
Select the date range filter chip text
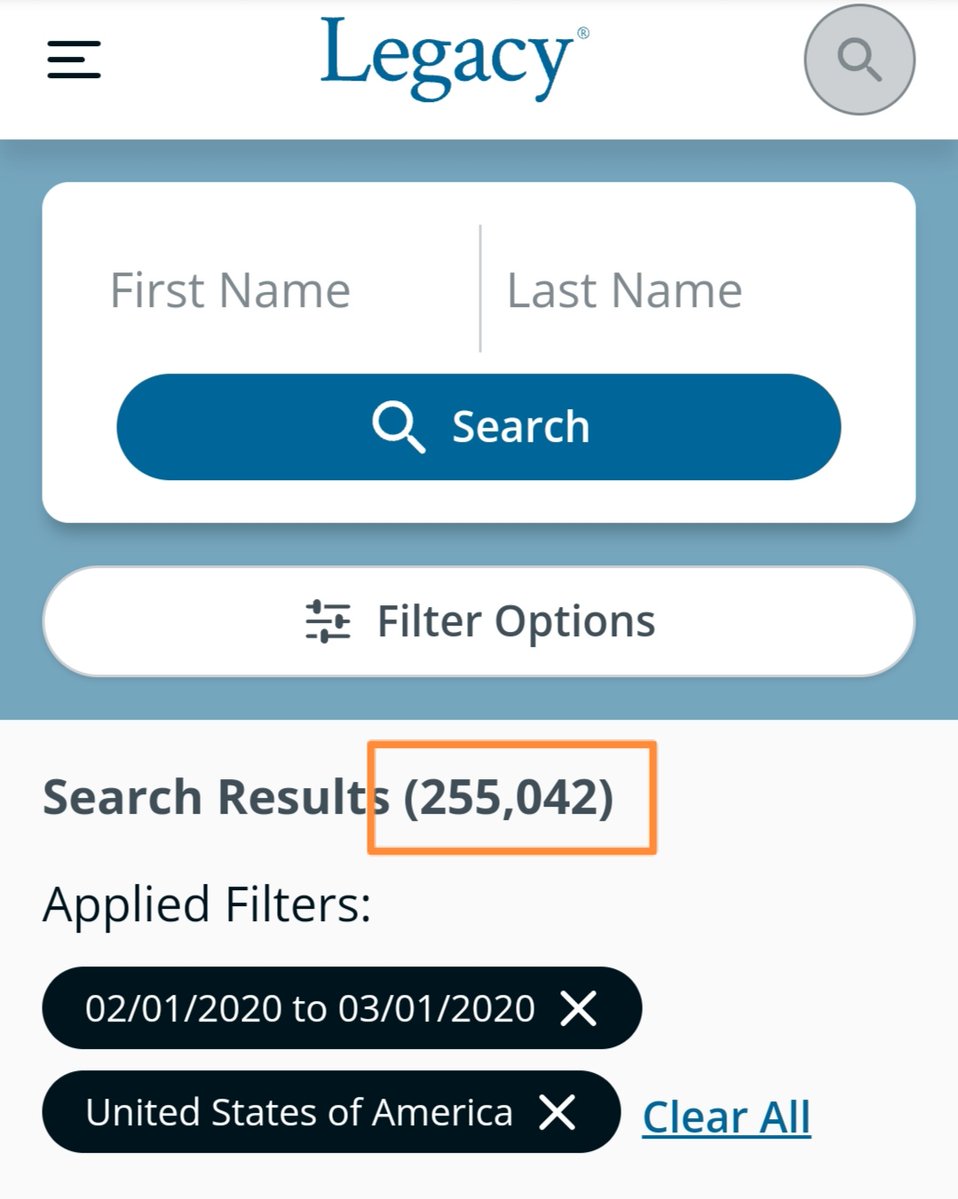point(310,1008)
